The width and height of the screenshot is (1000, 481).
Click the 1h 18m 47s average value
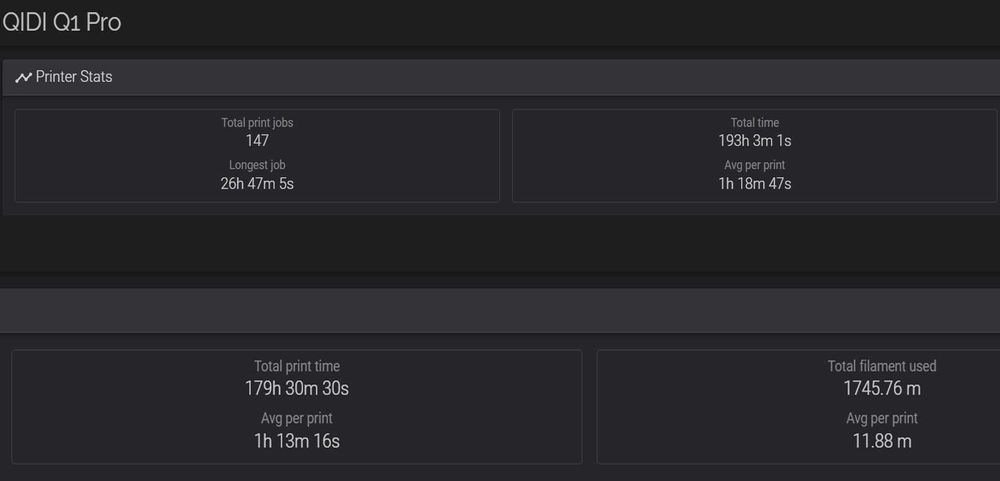coord(755,184)
